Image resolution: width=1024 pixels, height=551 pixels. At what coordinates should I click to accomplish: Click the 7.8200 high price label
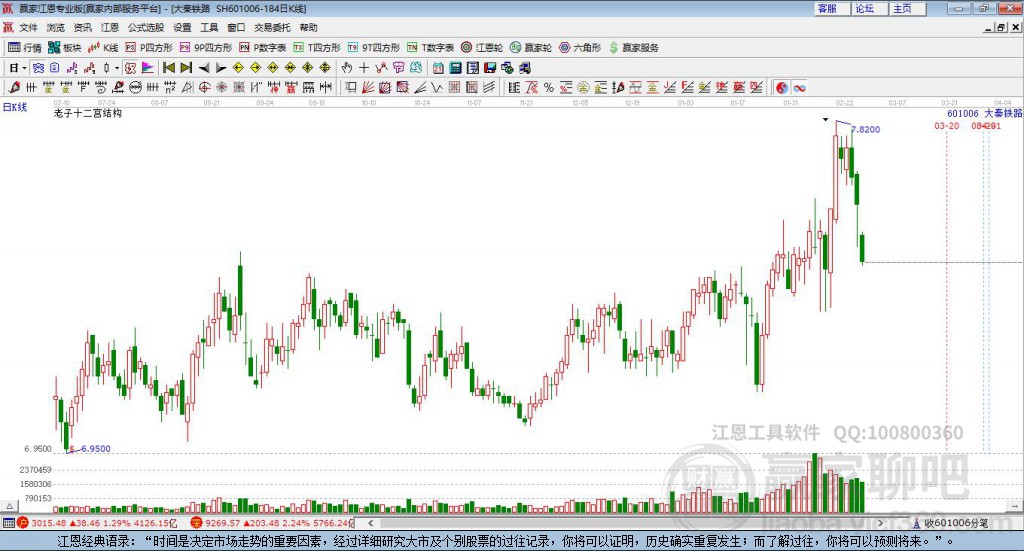[865, 129]
